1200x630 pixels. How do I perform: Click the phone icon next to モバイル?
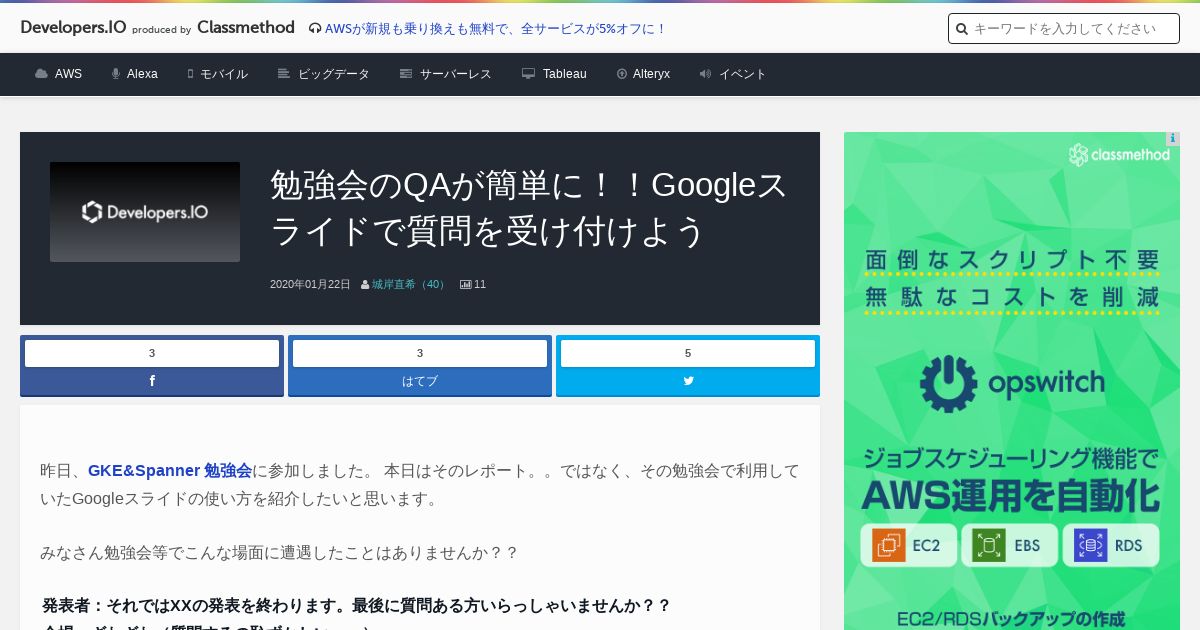(x=190, y=74)
